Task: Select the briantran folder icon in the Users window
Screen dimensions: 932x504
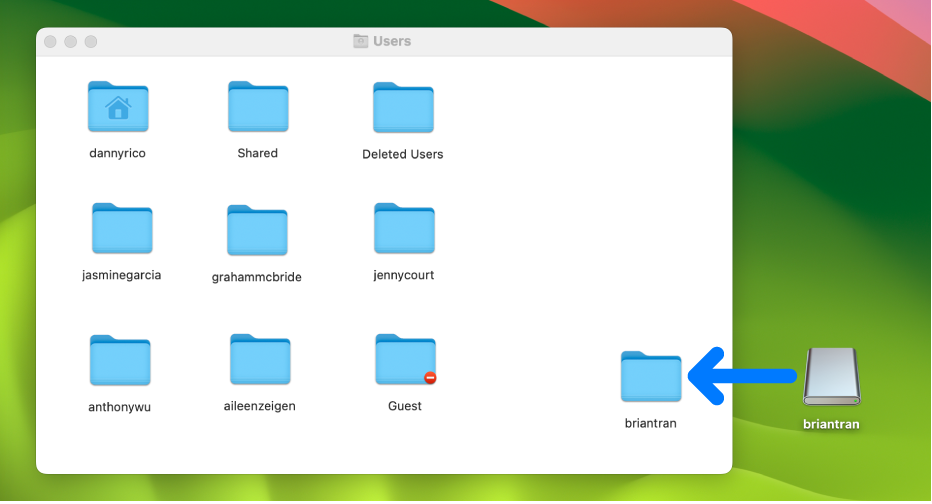Action: [x=651, y=376]
